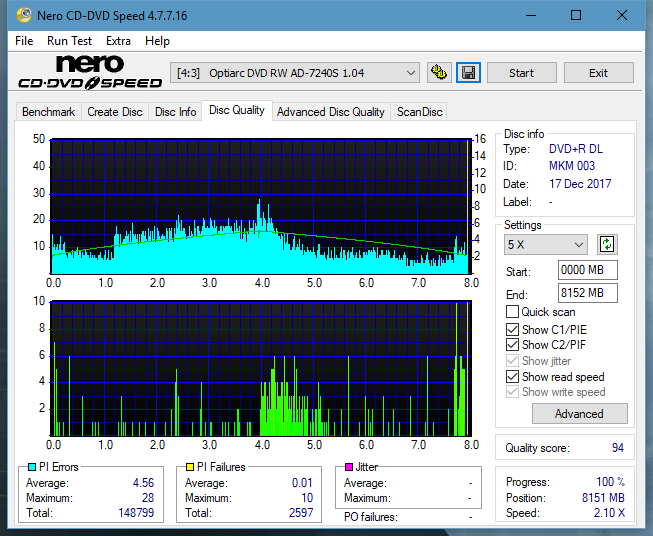
Task: Toggle the Show C2/PIF checkbox
Action: coord(512,345)
